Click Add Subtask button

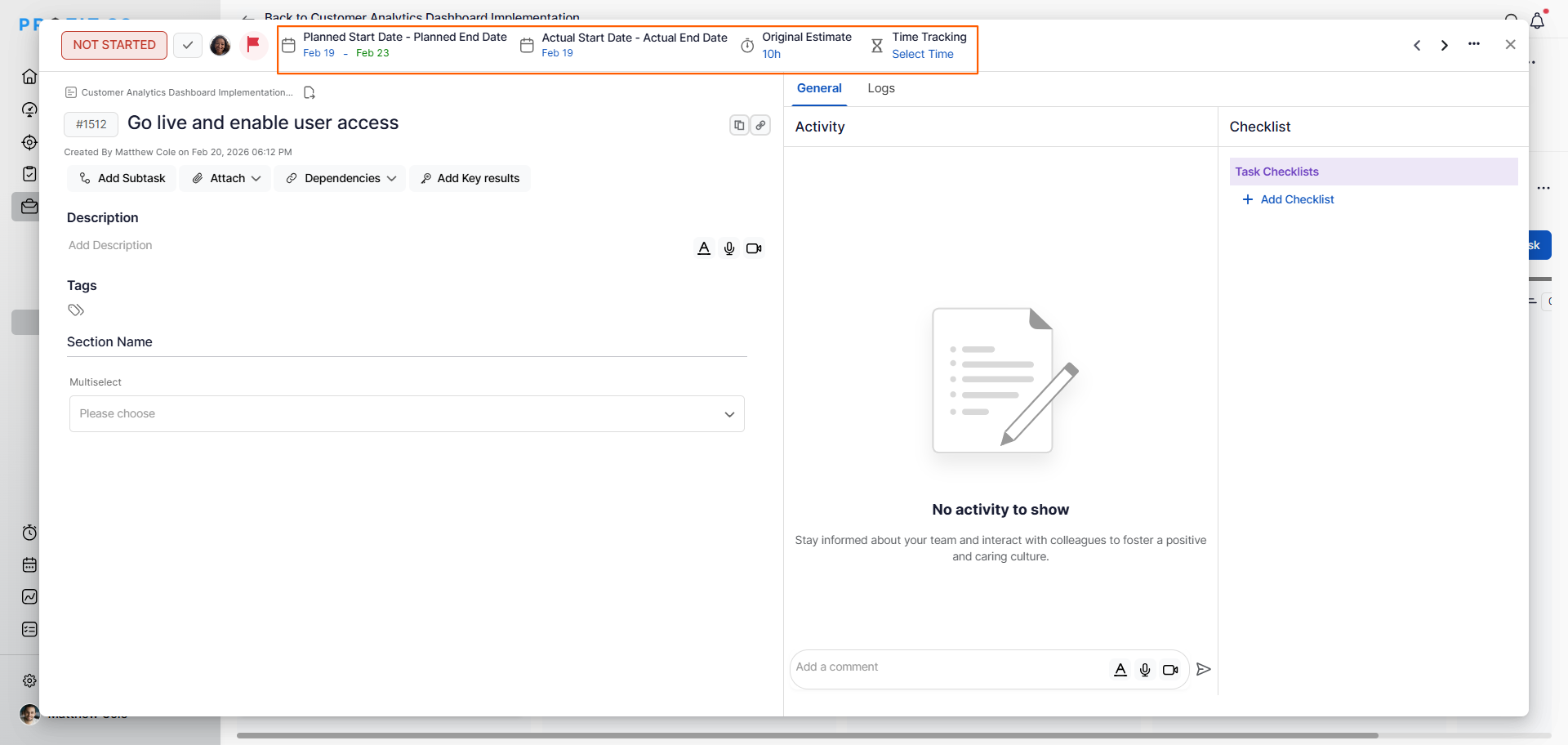coord(122,178)
